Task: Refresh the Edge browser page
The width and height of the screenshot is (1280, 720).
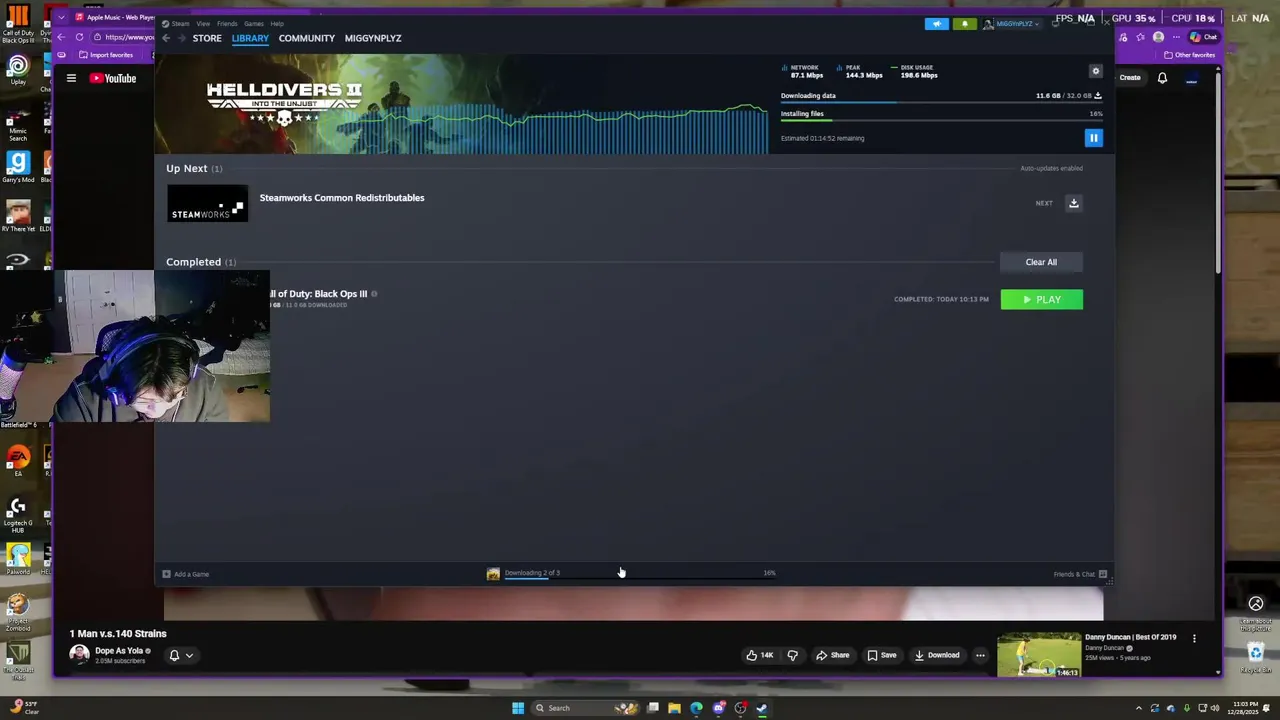Action: (x=79, y=37)
